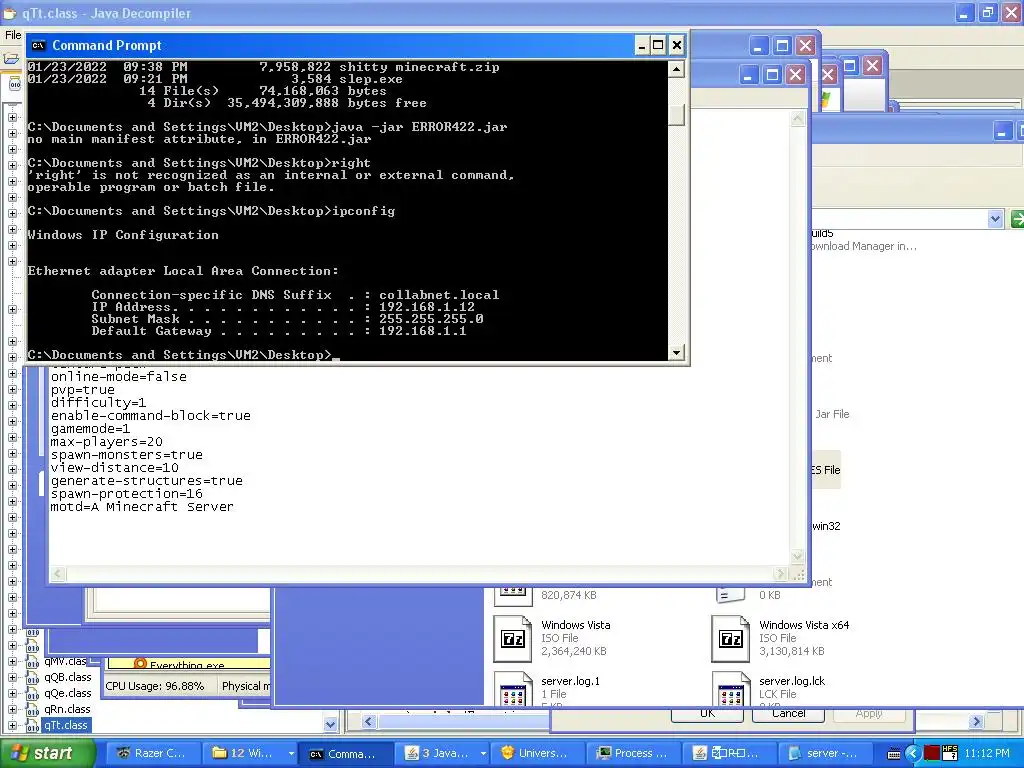Screen dimensions: 1024x768
Task: Select qQe.class in the tree
Action: [x=68, y=694]
